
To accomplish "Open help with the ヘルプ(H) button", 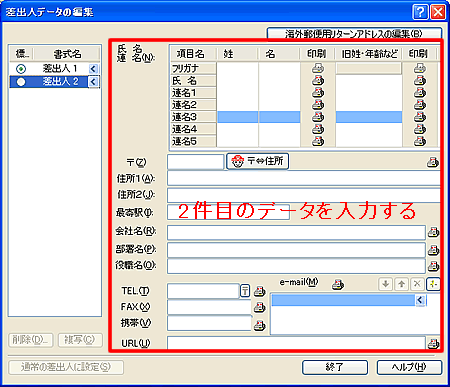I will (x=409, y=367).
